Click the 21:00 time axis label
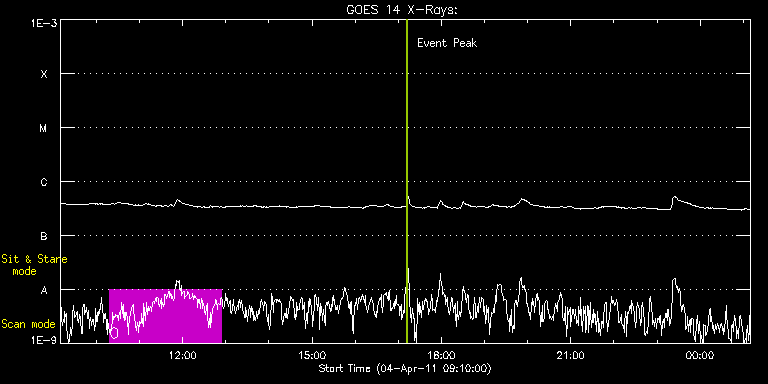Image resolution: width=768 pixels, height=384 pixels. 571,355
